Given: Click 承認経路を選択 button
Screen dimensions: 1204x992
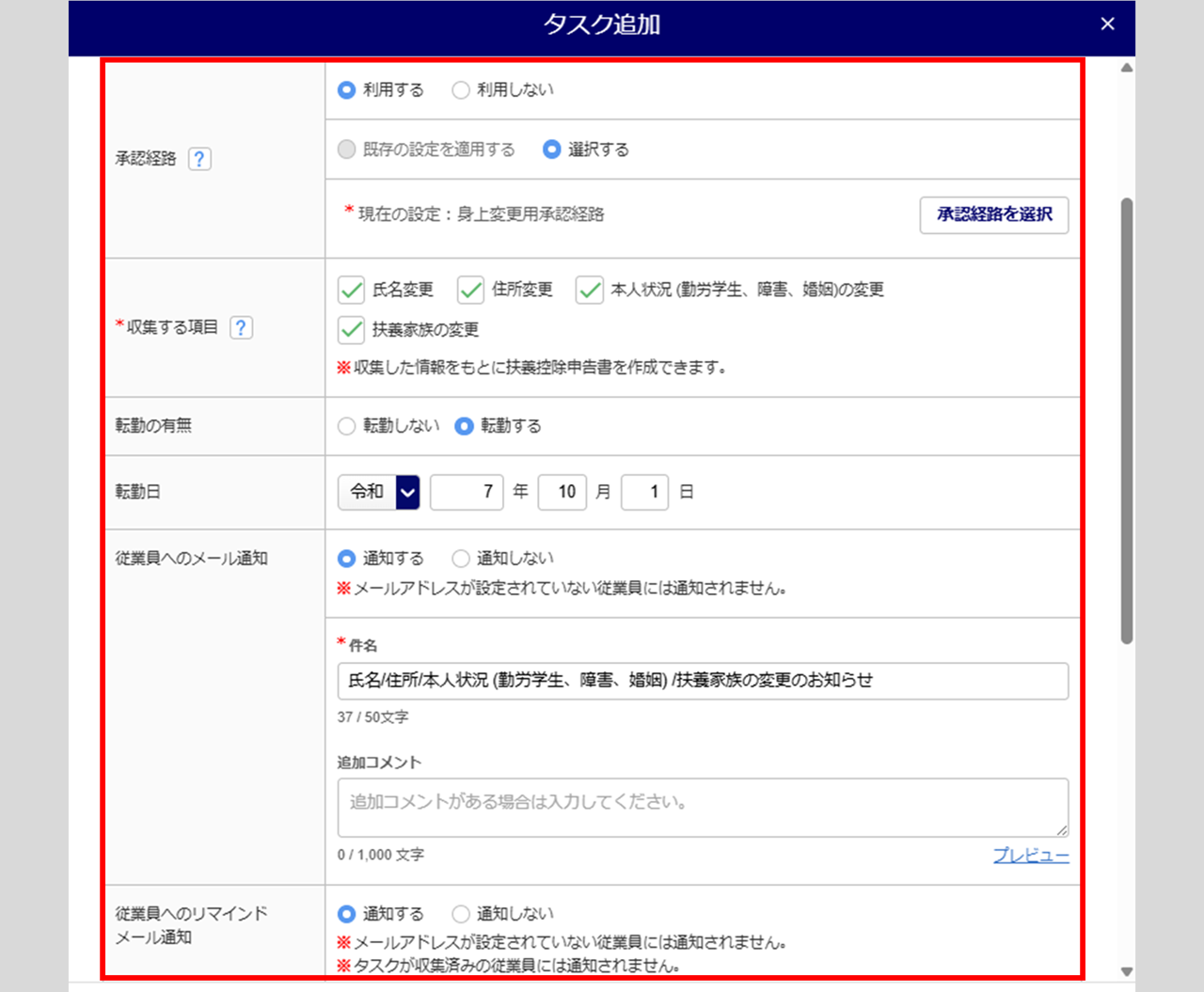Looking at the screenshot, I should tap(993, 214).
